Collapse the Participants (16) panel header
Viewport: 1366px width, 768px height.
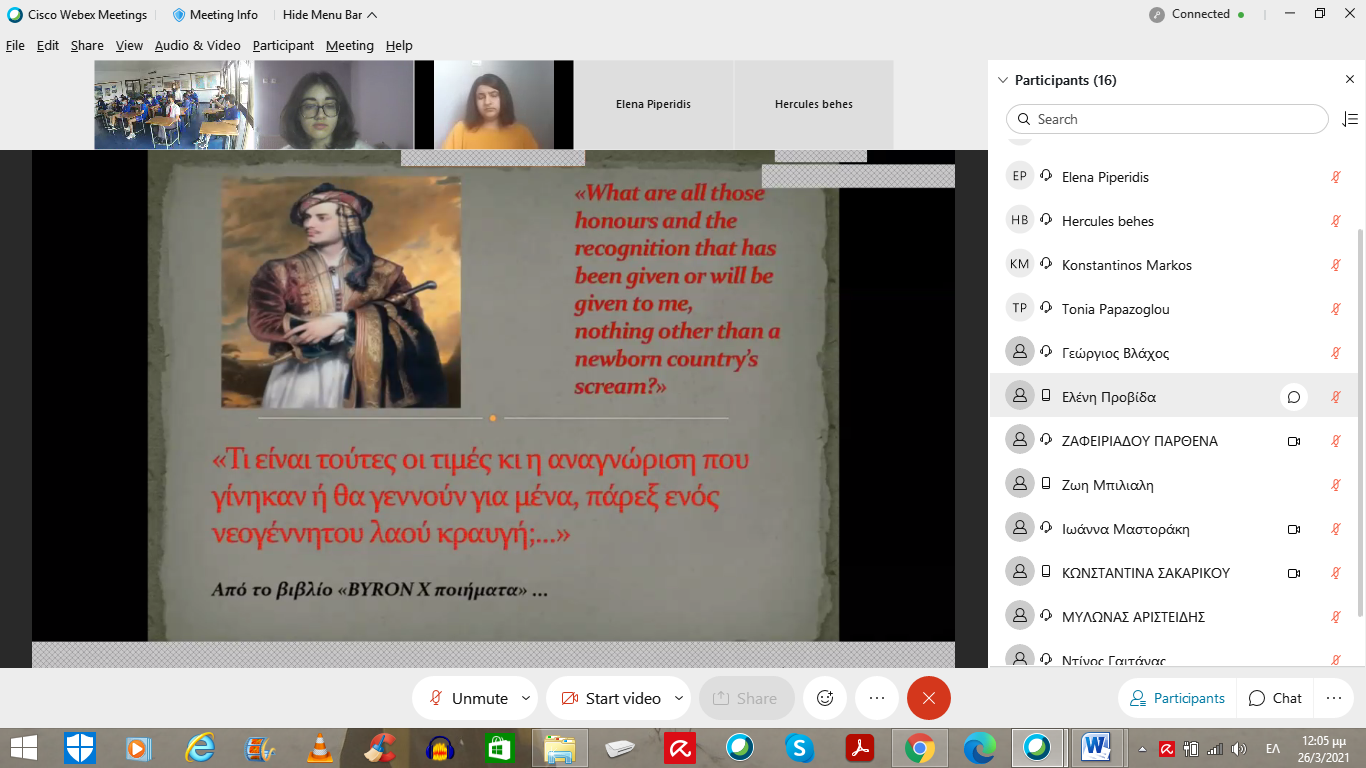pyautogui.click(x=1003, y=80)
